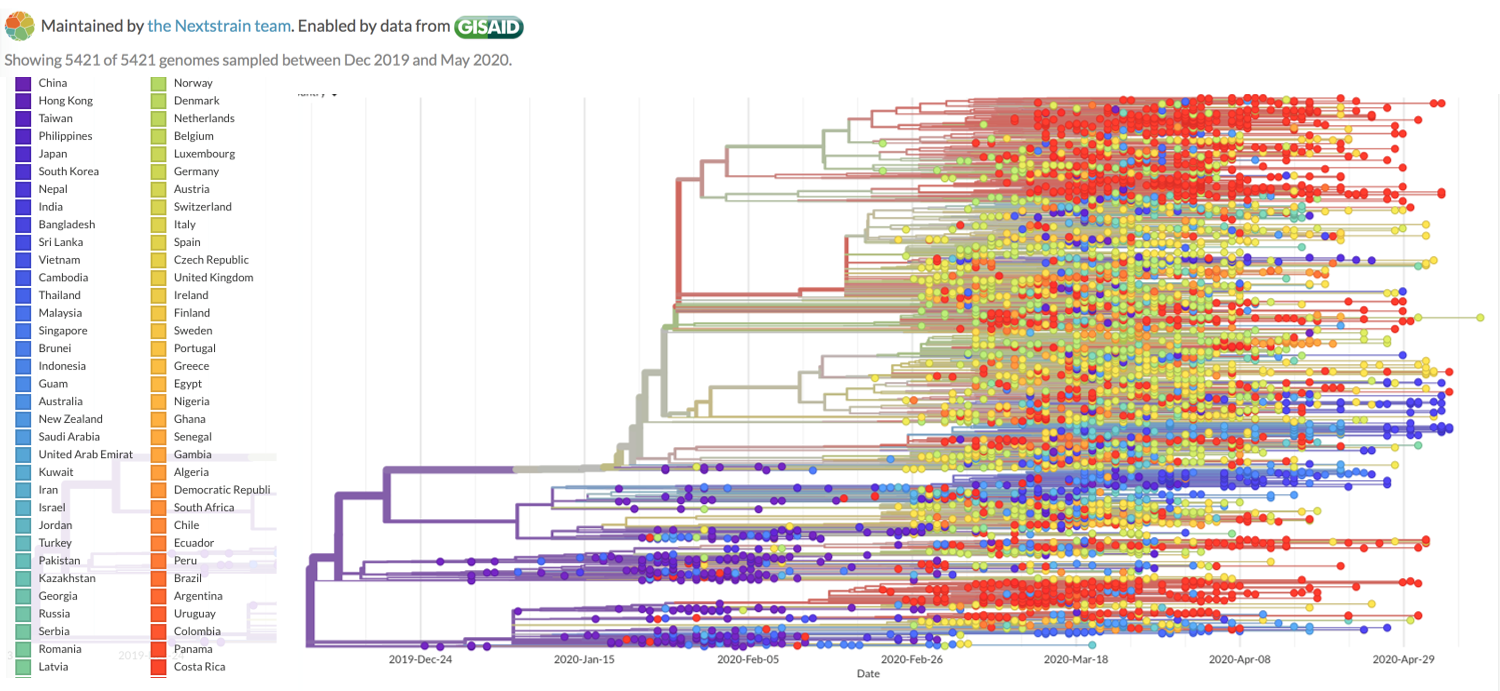This screenshot has height=691, width=1500.
Task: Click the Nextstrain logo icon
Action: pos(19,25)
